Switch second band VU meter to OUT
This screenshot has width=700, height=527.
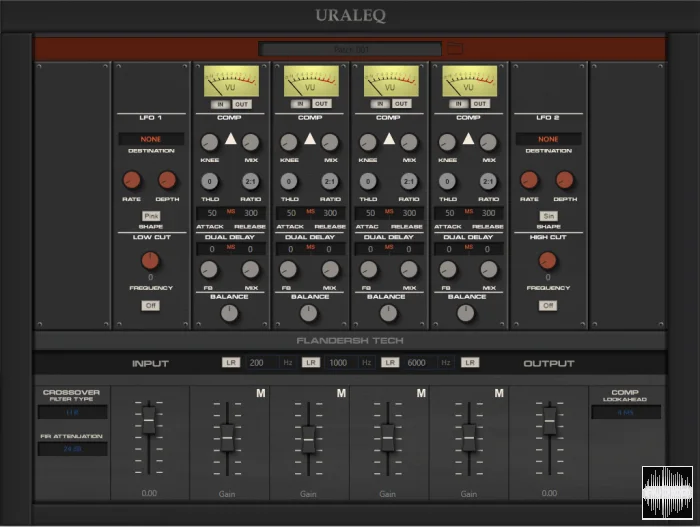pos(321,104)
